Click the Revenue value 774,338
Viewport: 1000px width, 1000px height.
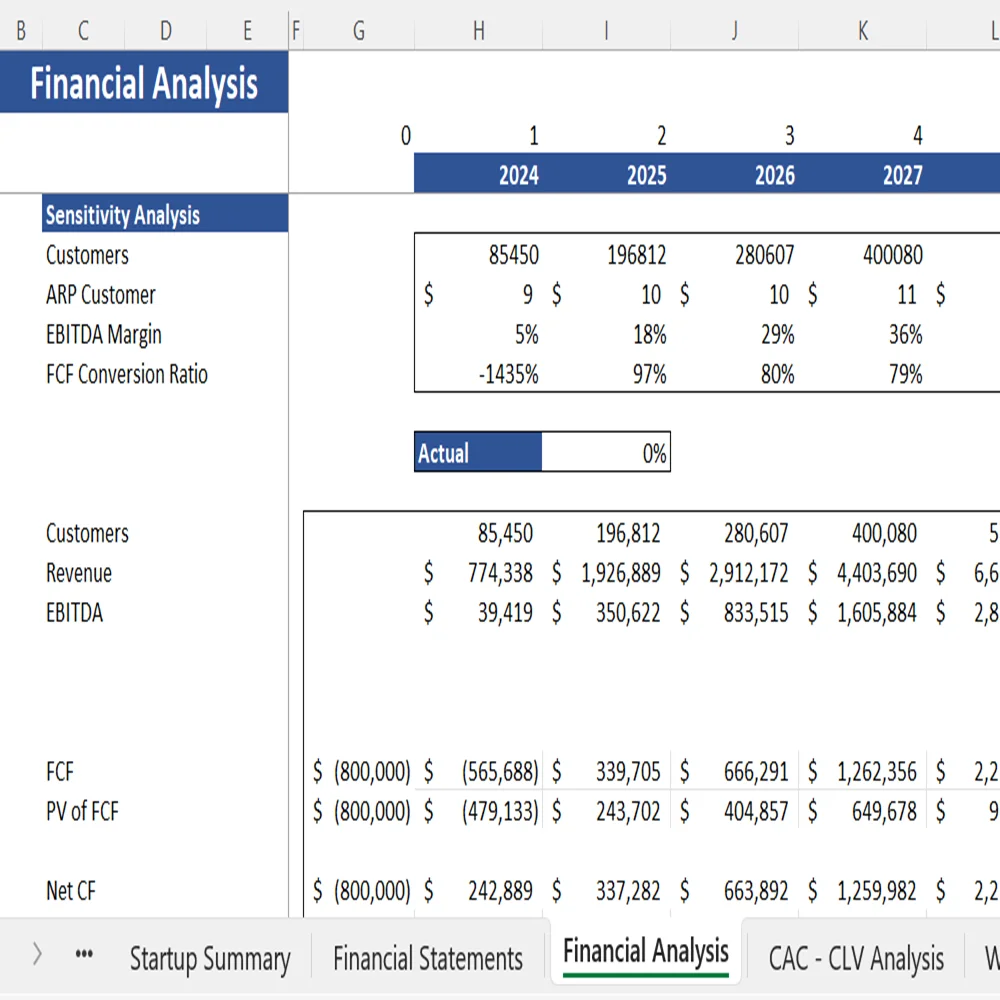504,573
